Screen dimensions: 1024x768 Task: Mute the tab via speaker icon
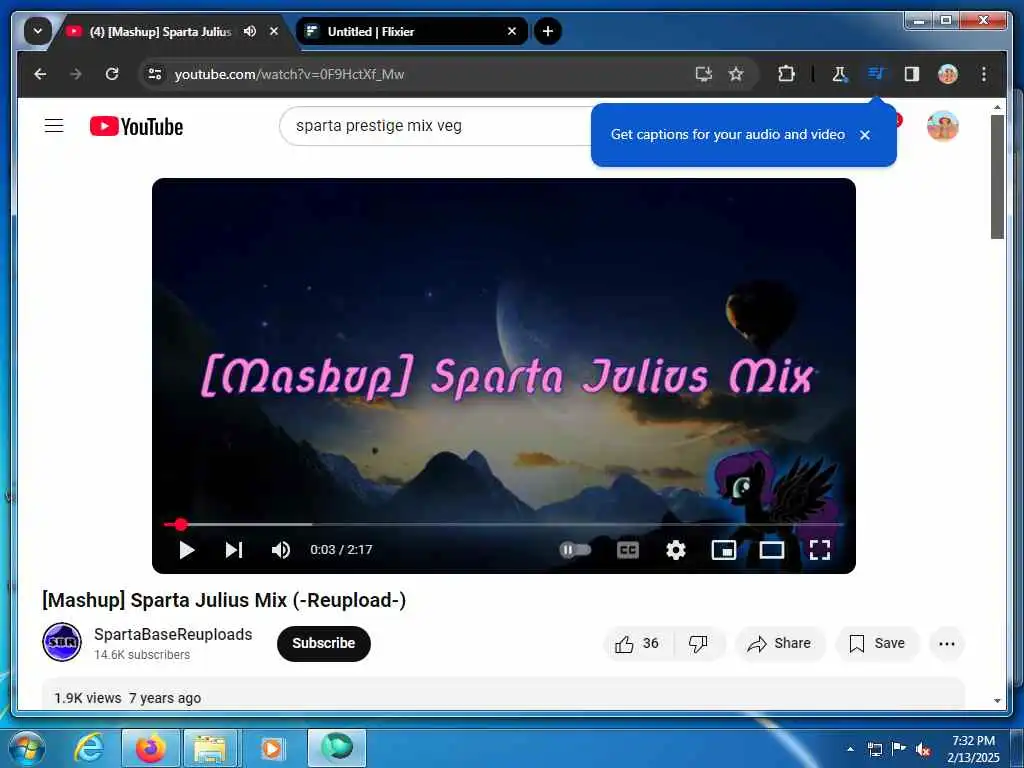pyautogui.click(x=249, y=31)
